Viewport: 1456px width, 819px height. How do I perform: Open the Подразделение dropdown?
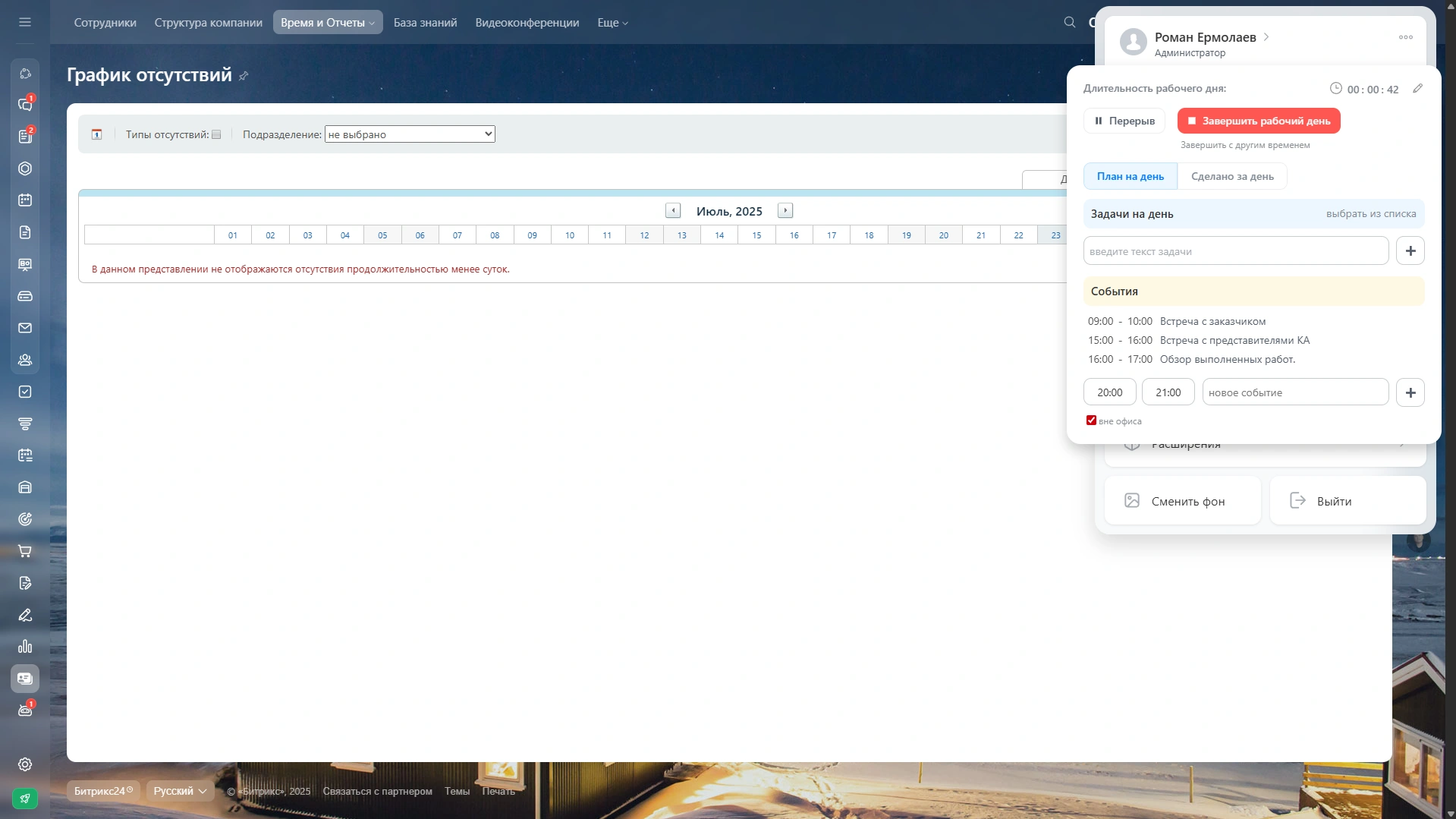click(410, 134)
